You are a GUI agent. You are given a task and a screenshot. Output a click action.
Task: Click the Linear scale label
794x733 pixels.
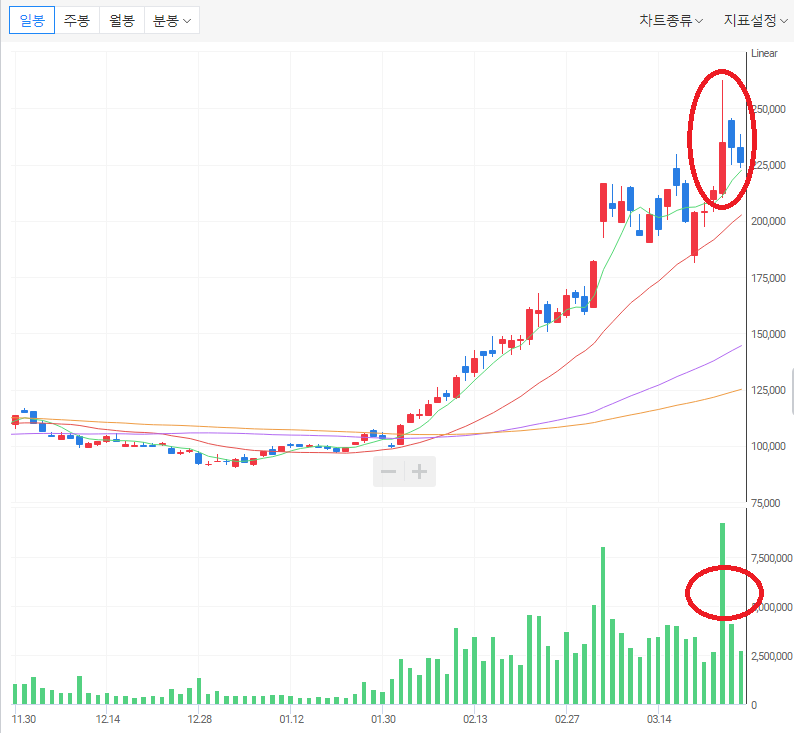(x=764, y=53)
